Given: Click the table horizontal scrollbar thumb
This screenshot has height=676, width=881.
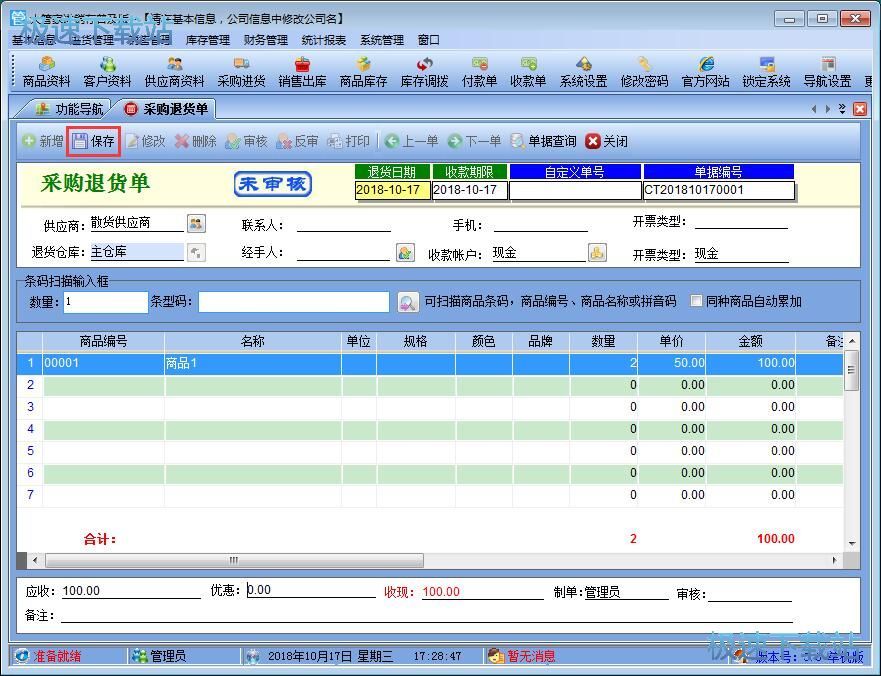Looking at the screenshot, I should 234,560.
